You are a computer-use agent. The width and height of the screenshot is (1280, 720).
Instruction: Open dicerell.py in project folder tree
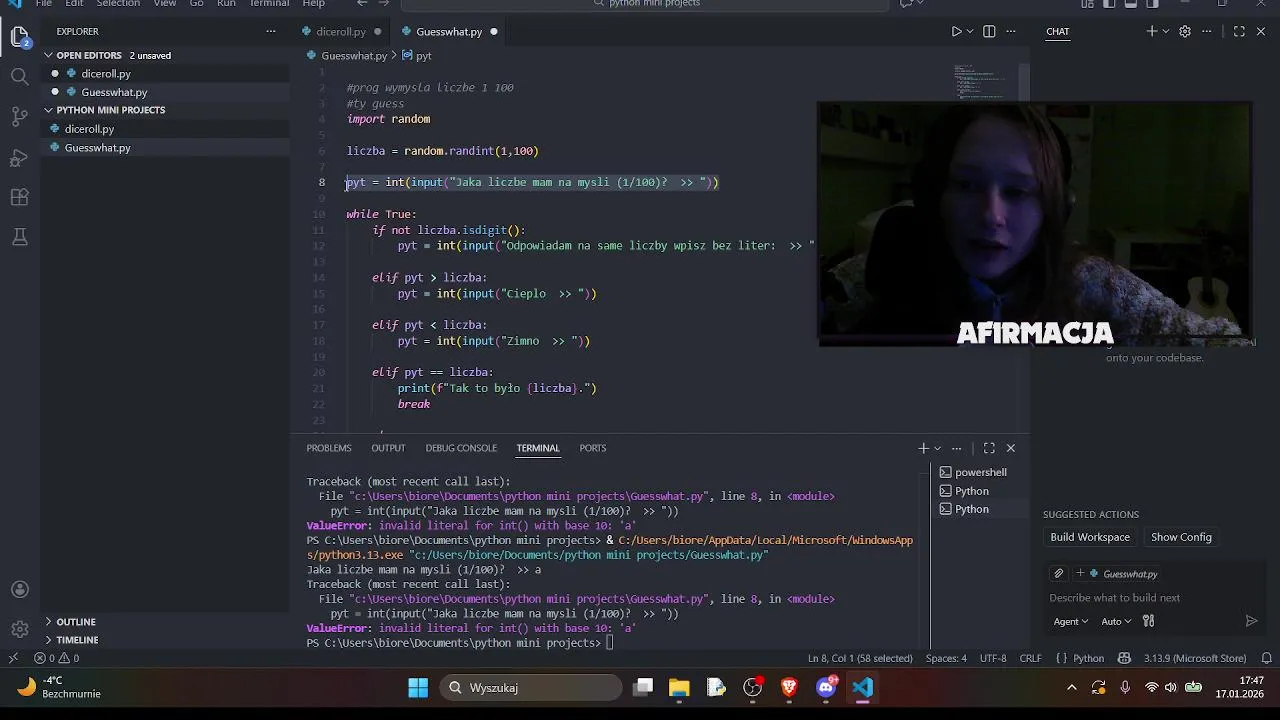pos(89,129)
